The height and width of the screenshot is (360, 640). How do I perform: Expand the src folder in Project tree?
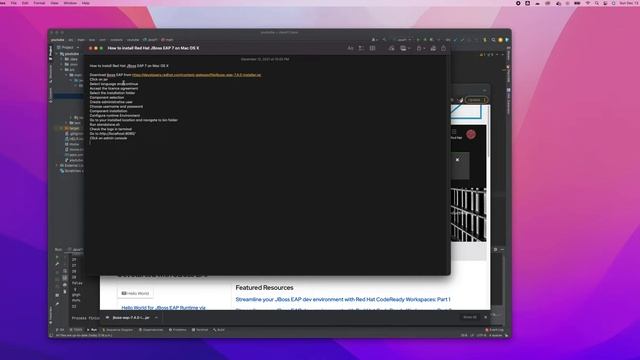(62, 70)
